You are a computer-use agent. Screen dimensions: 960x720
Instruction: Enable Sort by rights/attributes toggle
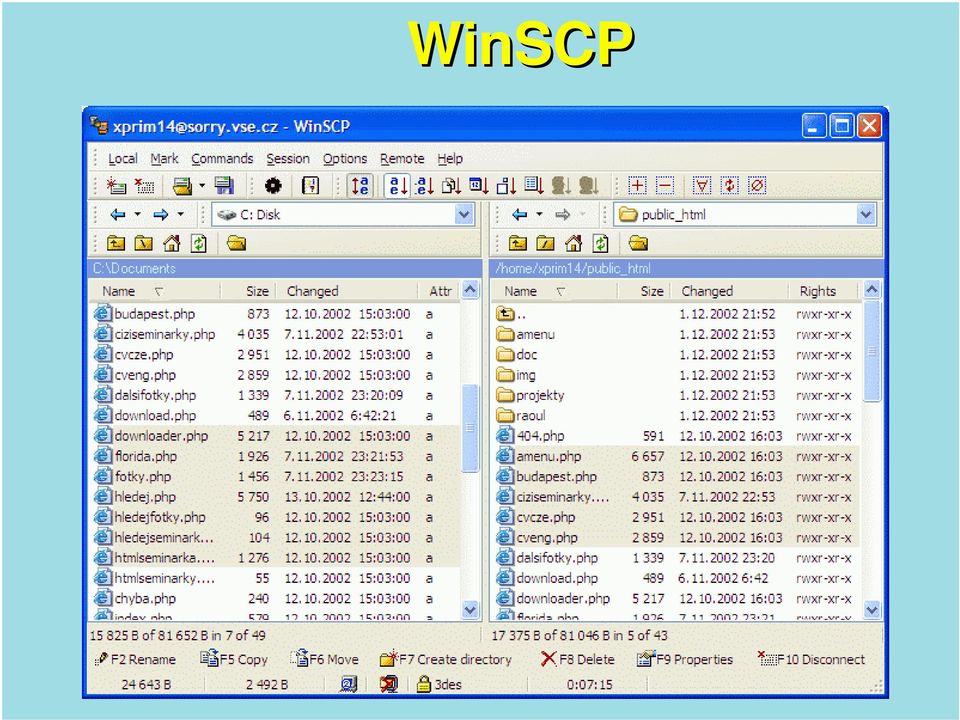tap(534, 186)
